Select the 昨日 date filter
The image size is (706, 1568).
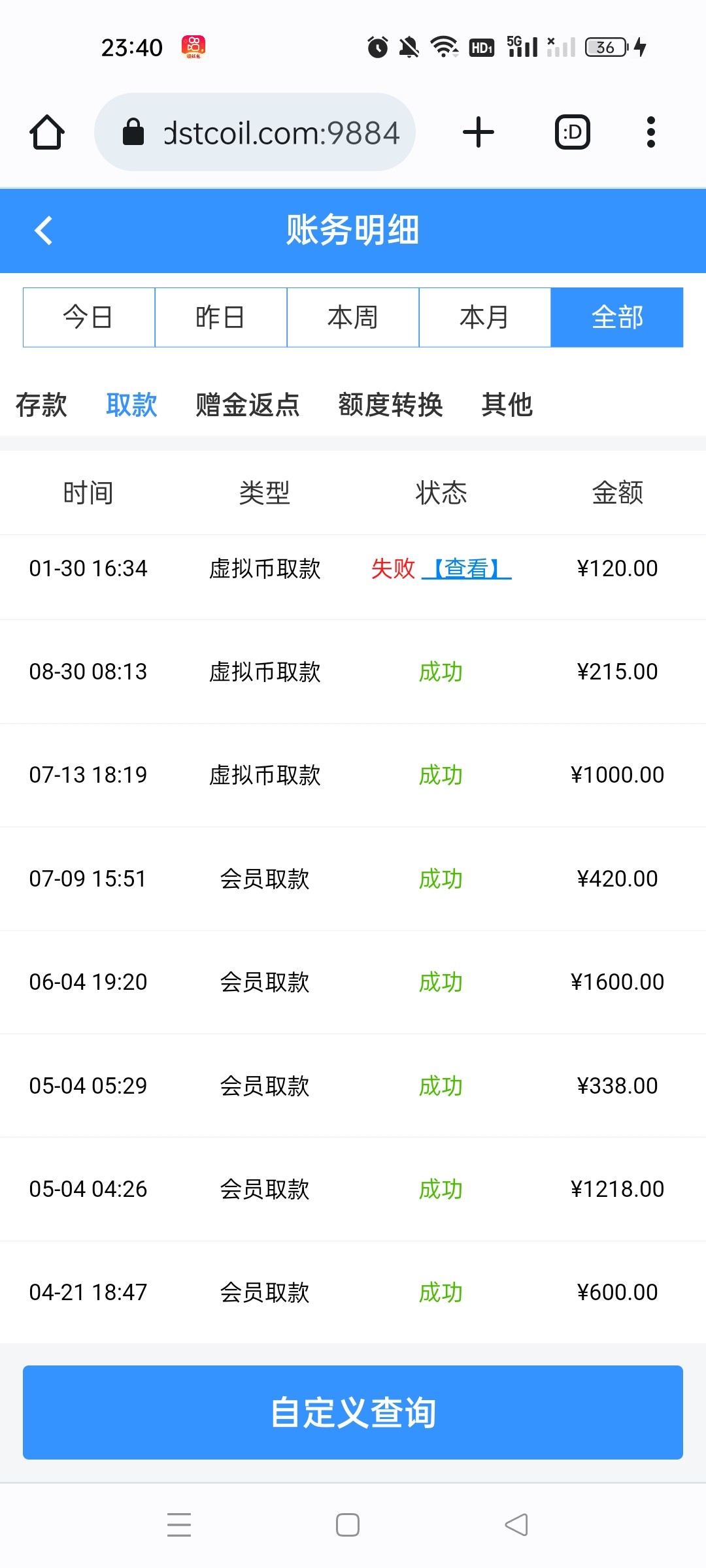point(221,318)
